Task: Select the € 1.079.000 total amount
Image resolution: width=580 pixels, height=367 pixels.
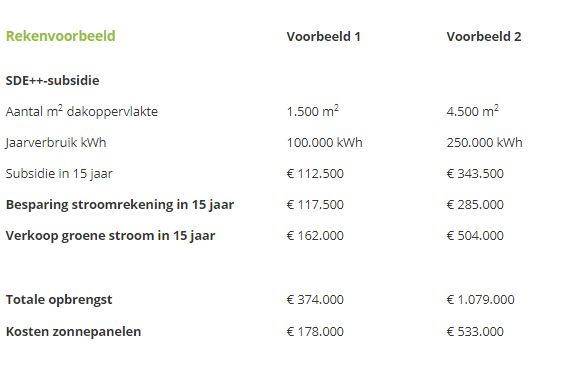Action: coord(480,299)
